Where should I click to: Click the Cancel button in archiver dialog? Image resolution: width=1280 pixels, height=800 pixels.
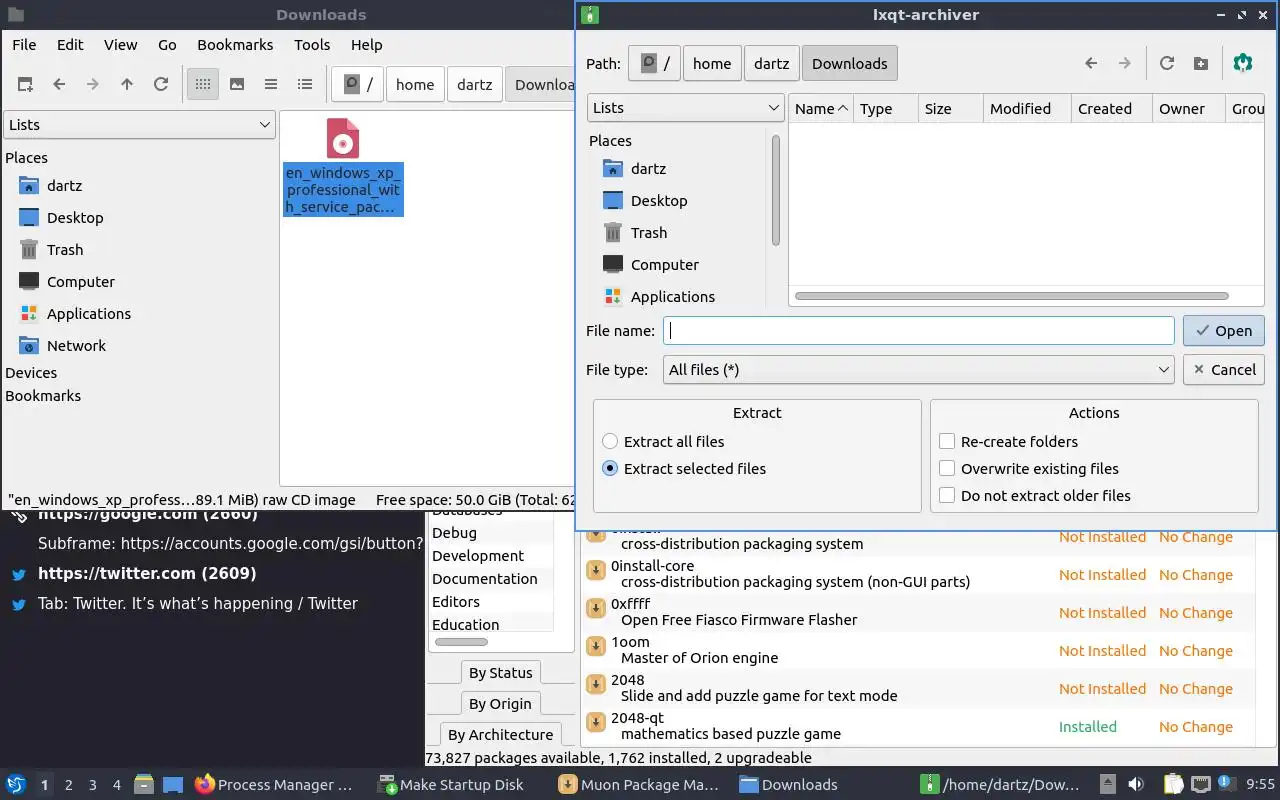click(x=1224, y=370)
